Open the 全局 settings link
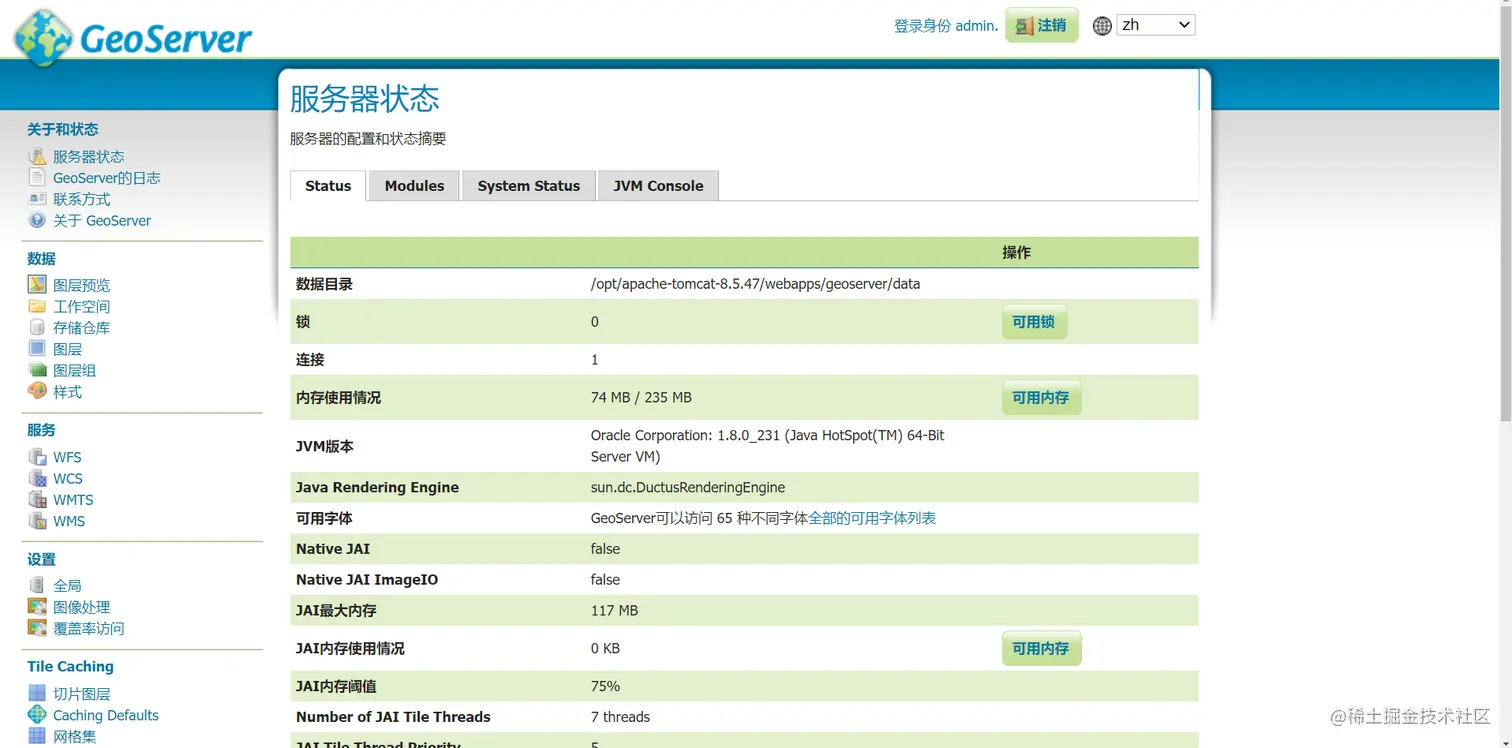1512x748 pixels. (68, 585)
